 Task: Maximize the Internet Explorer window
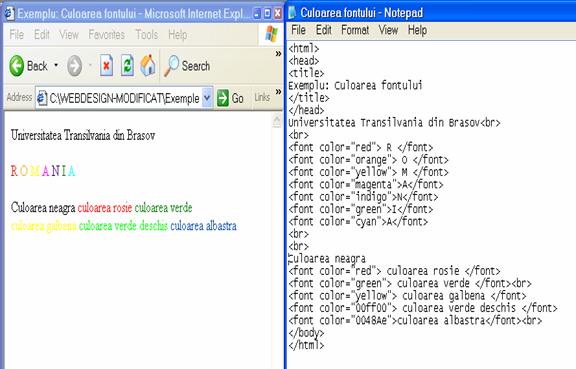(267, 14)
